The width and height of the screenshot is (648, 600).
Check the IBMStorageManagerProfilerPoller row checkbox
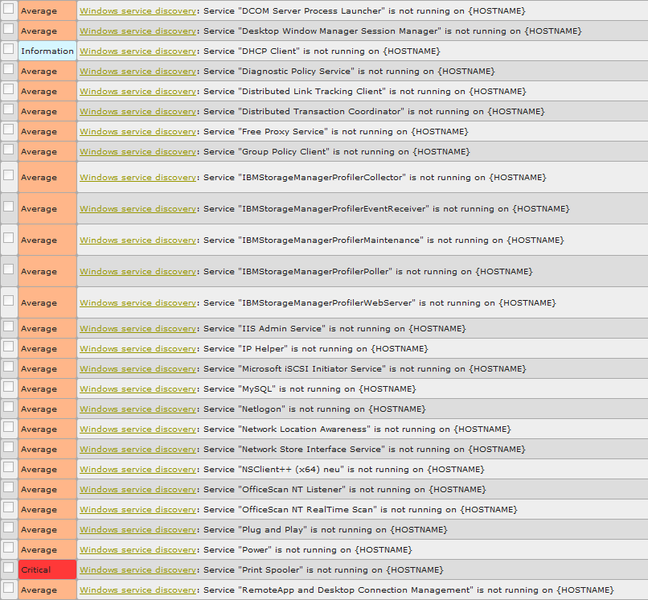9,269
